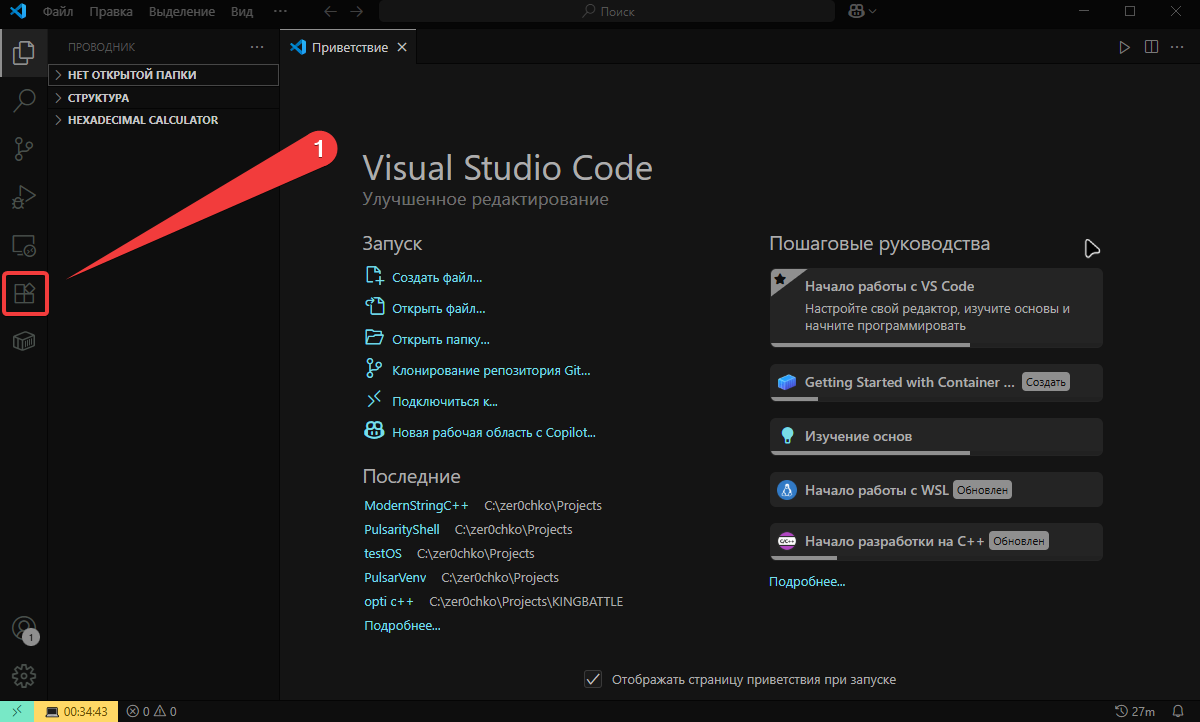
Task: Expand the 'Нет открытой папки' section
Action: click(x=132, y=75)
